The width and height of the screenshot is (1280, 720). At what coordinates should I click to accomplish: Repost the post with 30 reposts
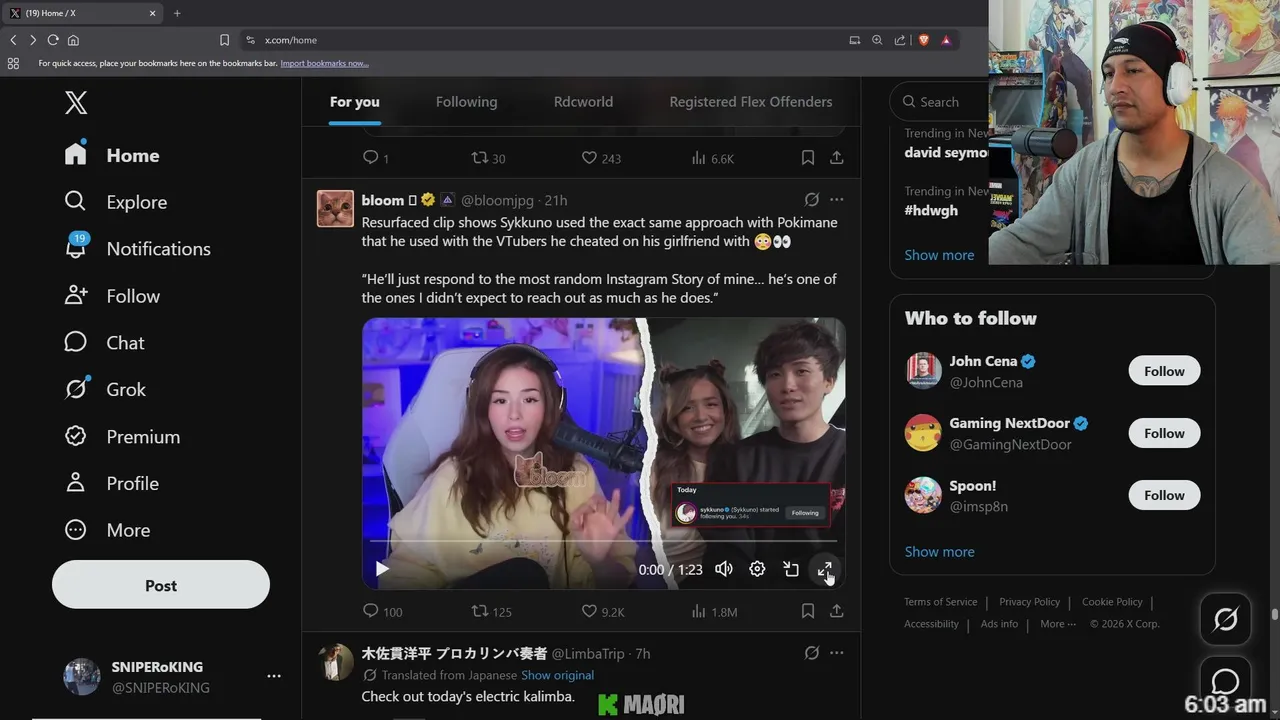tap(488, 158)
